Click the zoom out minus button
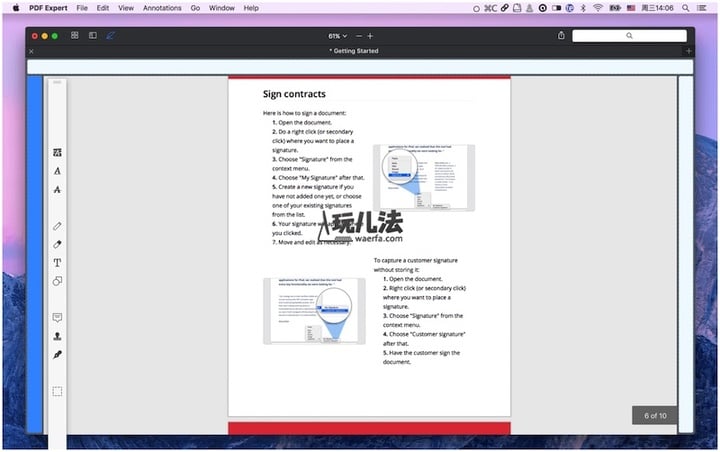Viewport: 720px width, 452px height. tap(358, 36)
